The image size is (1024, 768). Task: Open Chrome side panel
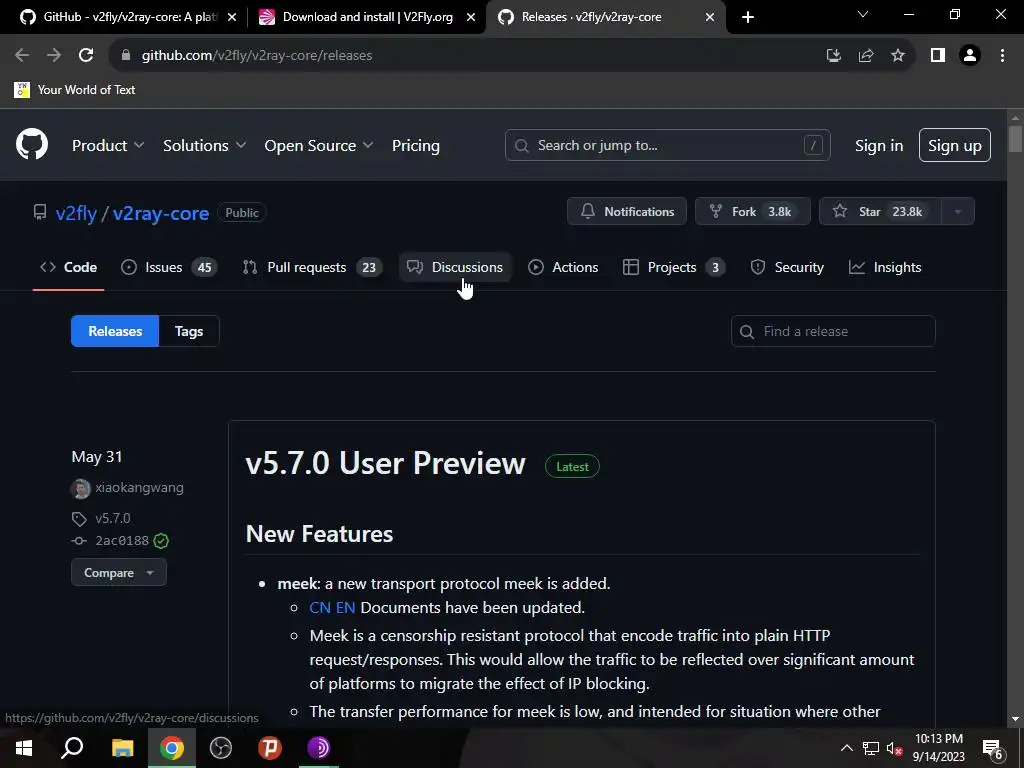938,56
